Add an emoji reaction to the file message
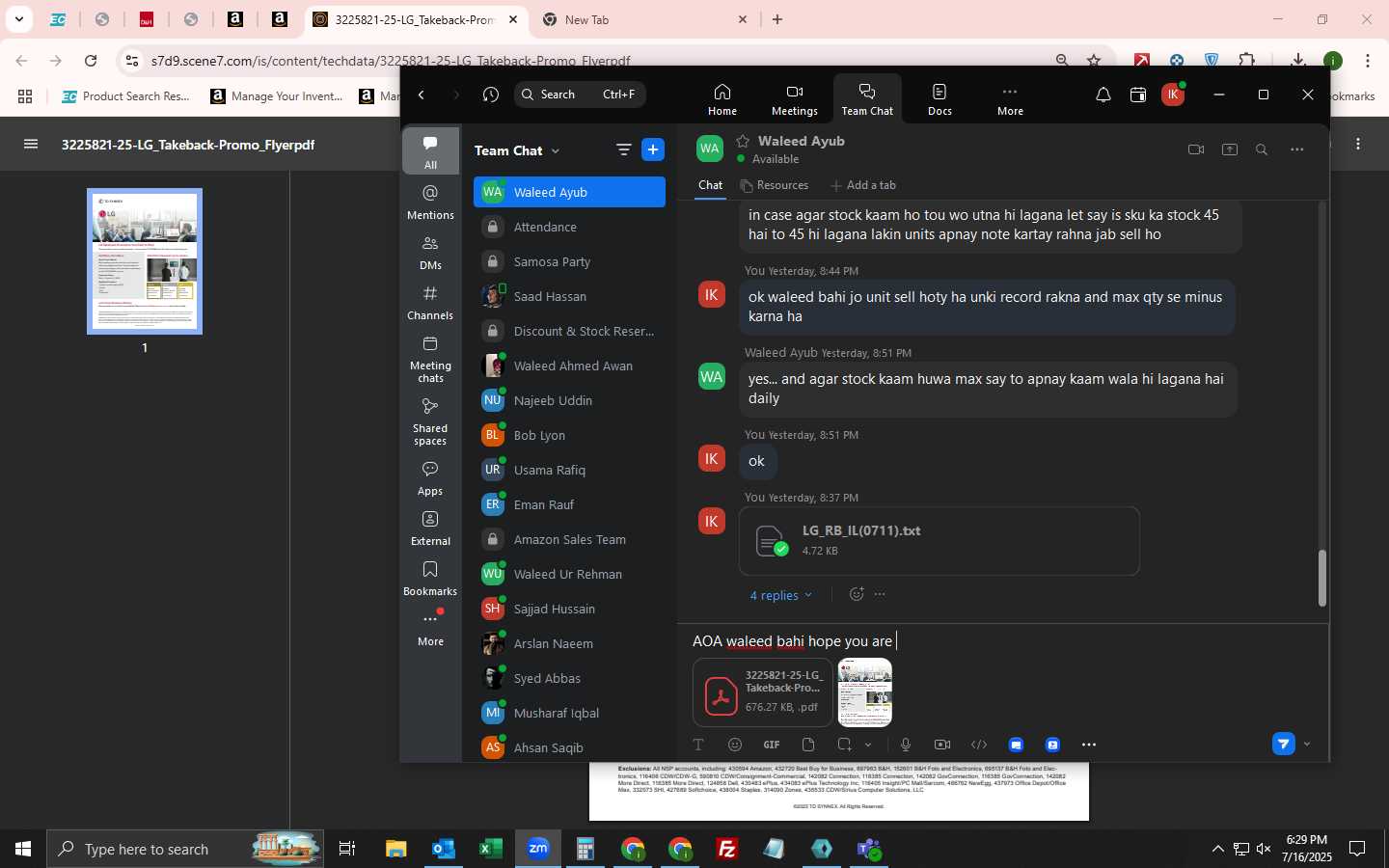Viewport: 1389px width, 868px height. [x=856, y=594]
